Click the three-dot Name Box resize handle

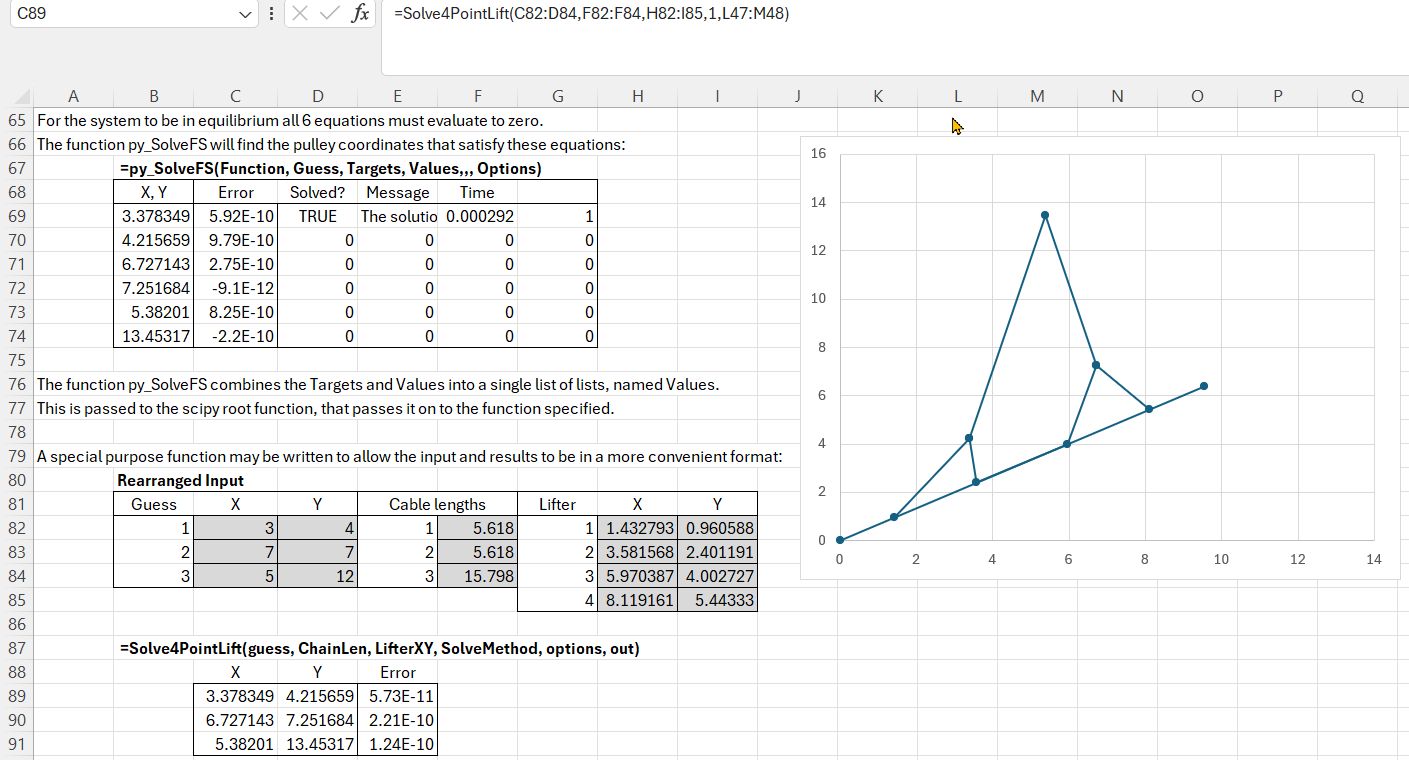[x=272, y=15]
